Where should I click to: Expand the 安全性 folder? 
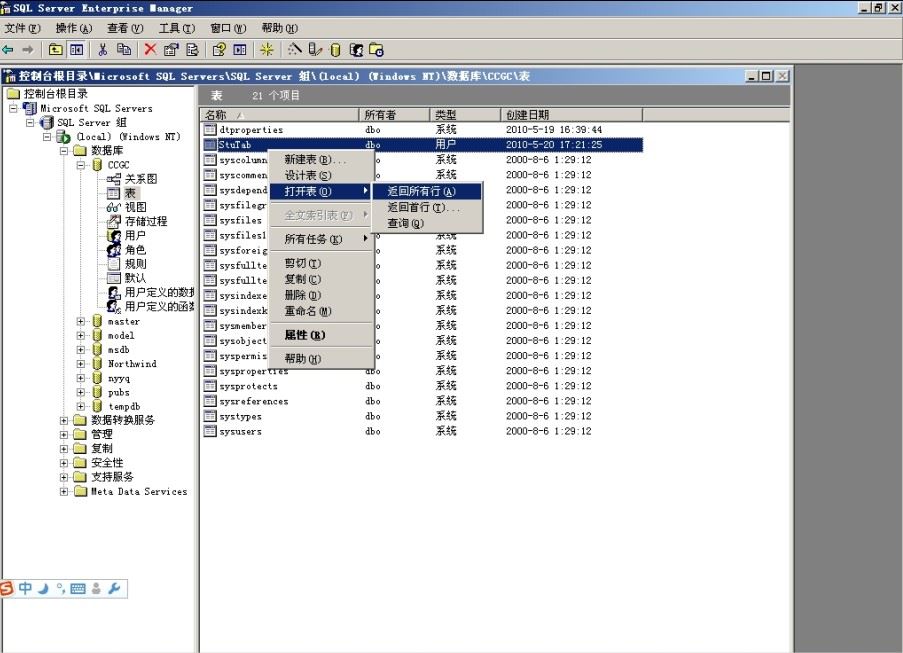pos(64,463)
